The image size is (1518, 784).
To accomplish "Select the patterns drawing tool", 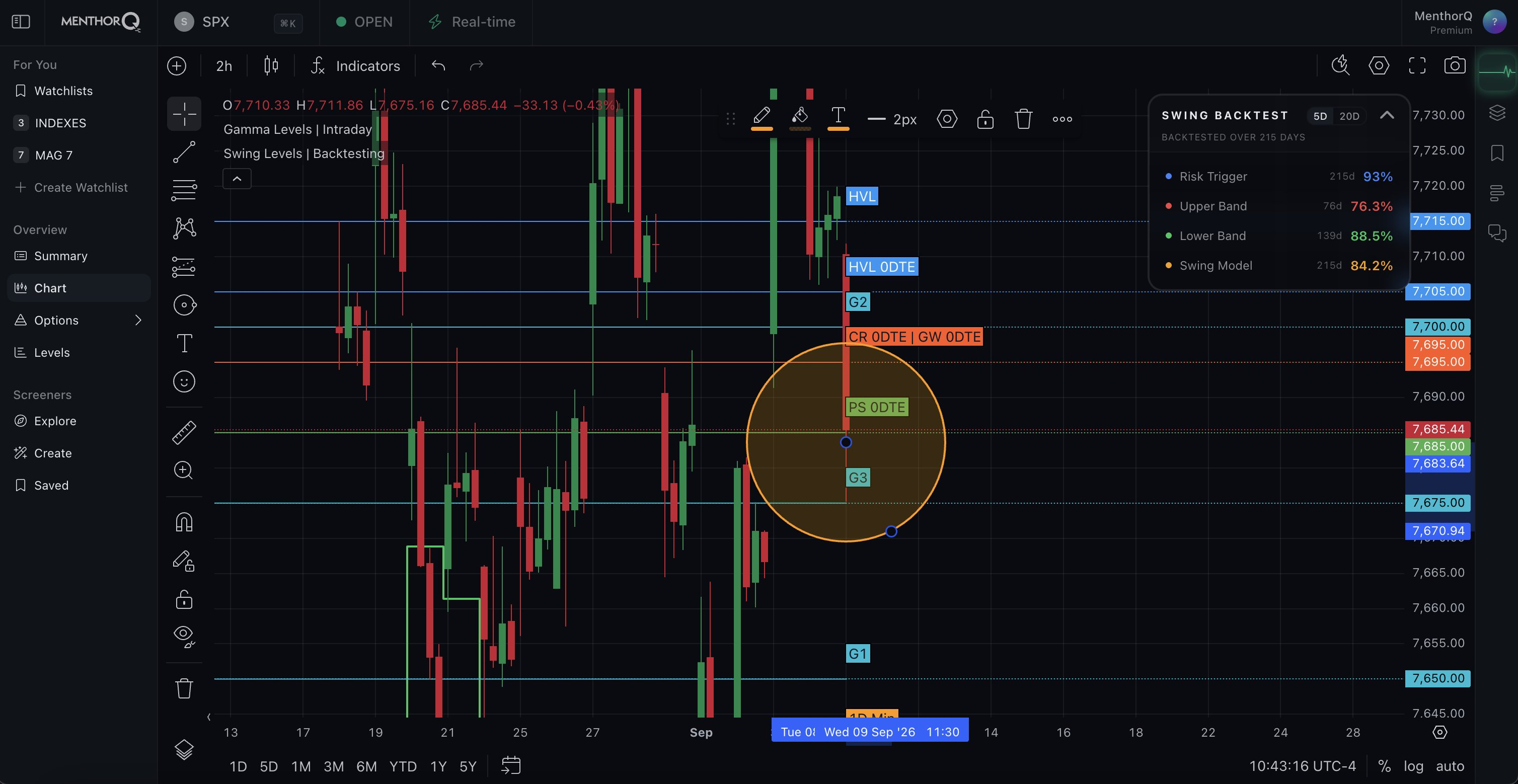I will (x=184, y=228).
